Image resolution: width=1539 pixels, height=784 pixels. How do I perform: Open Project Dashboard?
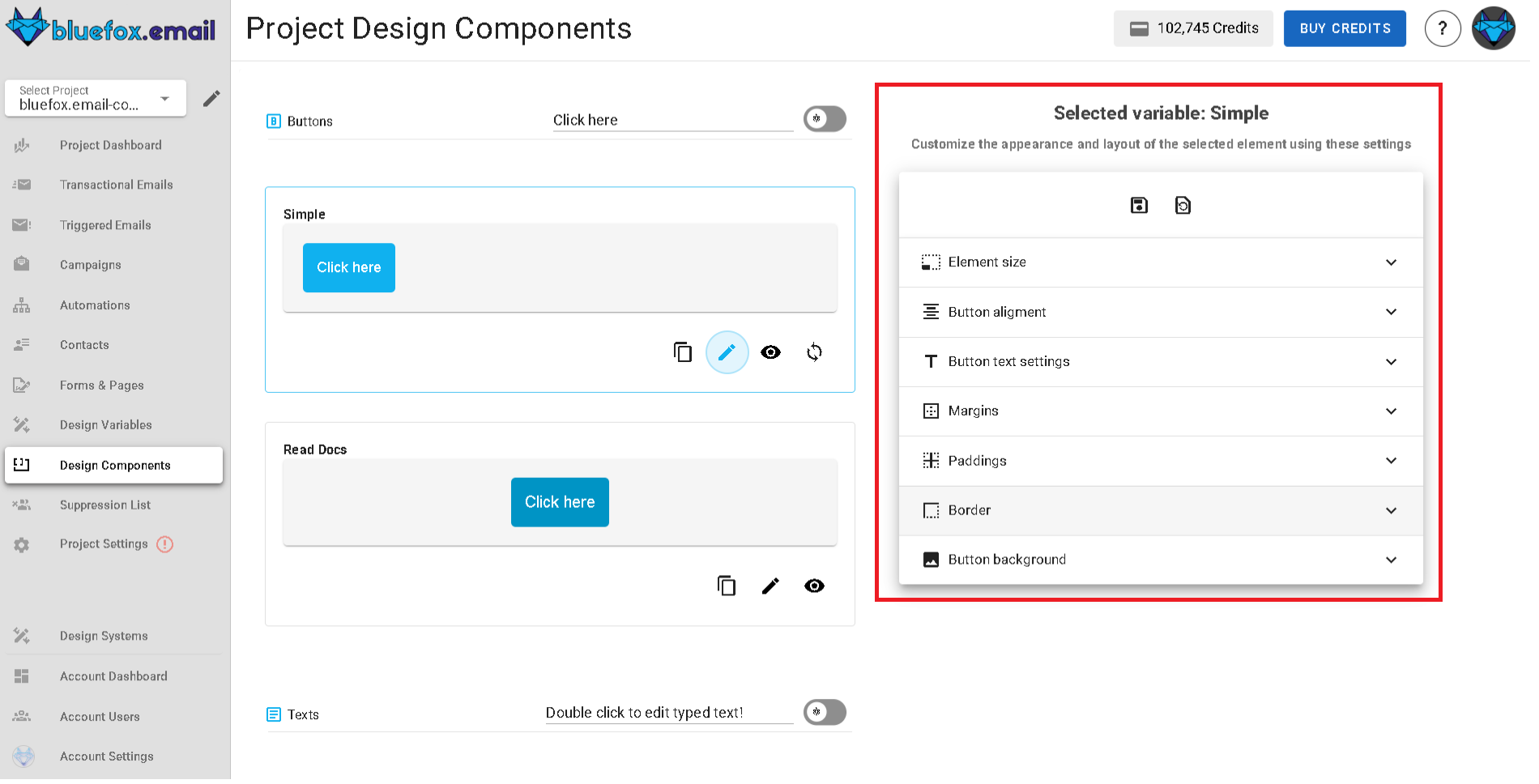(111, 146)
